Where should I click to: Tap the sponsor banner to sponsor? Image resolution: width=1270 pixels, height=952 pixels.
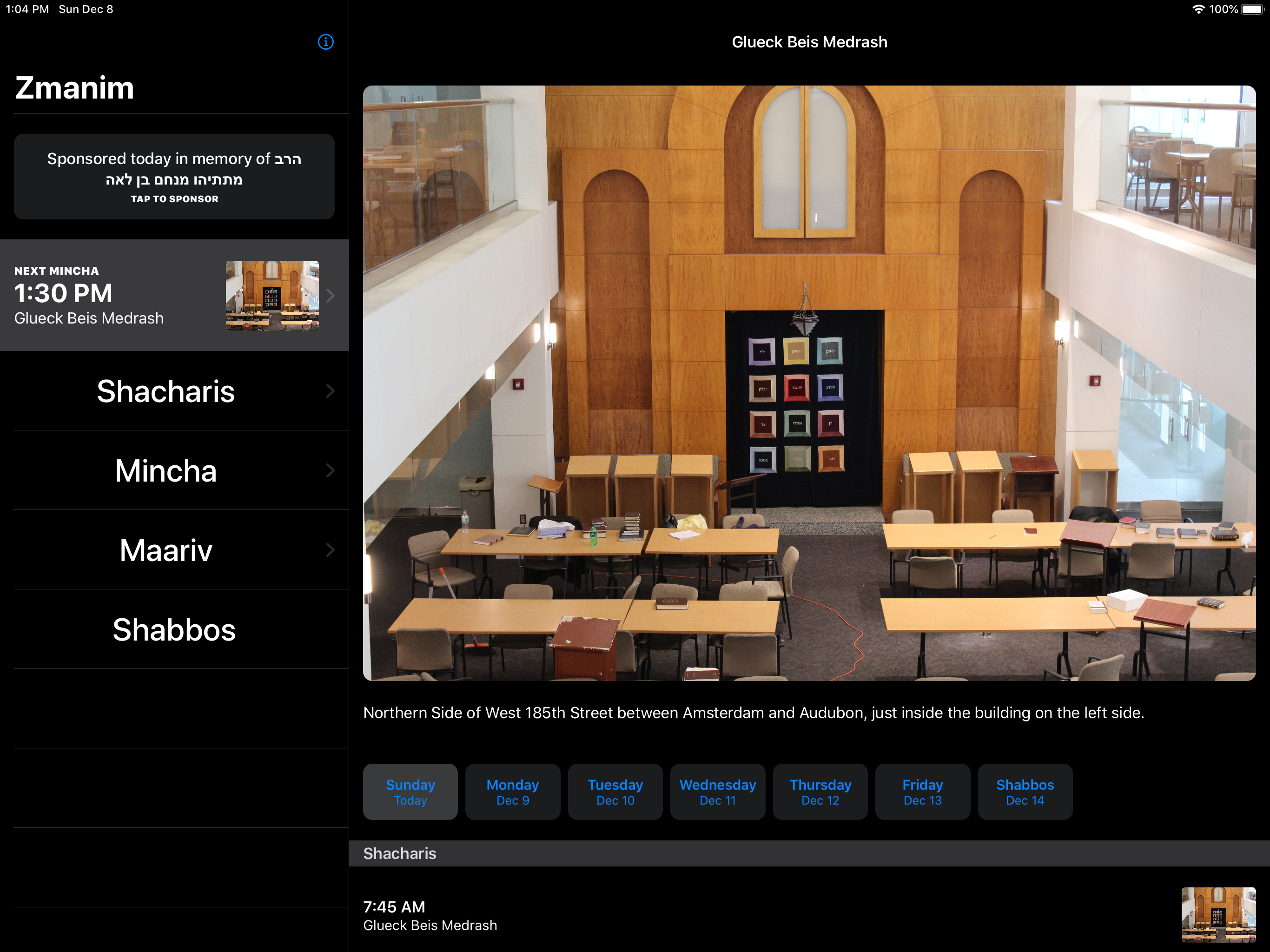(174, 177)
